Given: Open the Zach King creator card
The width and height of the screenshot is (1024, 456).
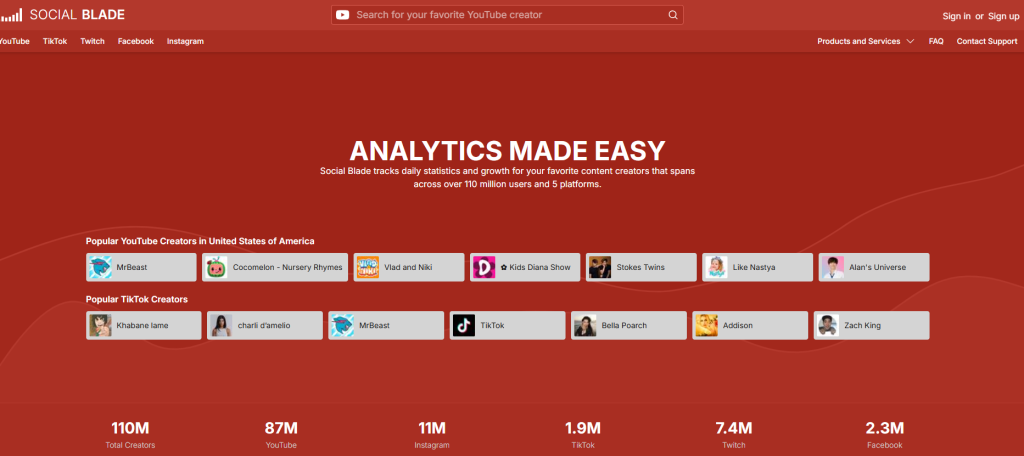Looking at the screenshot, I should [x=871, y=325].
